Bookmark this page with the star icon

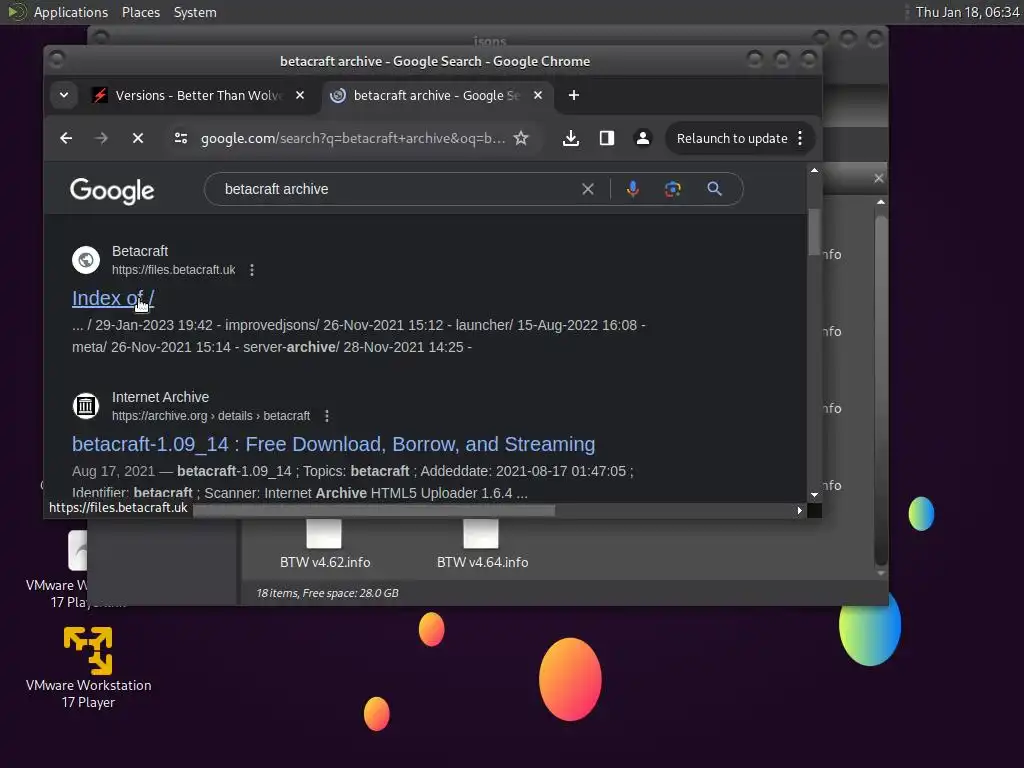tap(520, 138)
